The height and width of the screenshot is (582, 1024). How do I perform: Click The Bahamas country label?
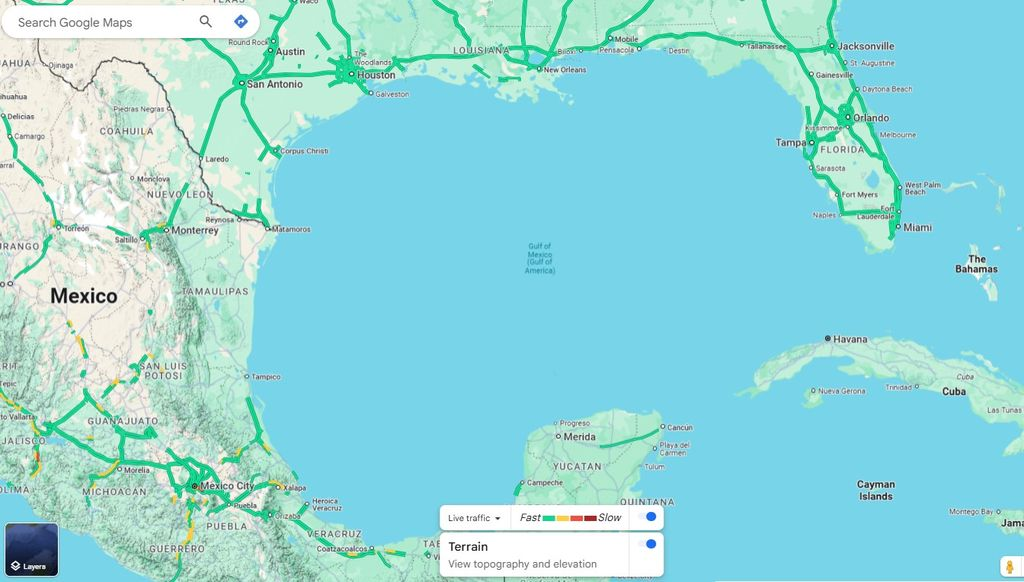click(x=976, y=264)
